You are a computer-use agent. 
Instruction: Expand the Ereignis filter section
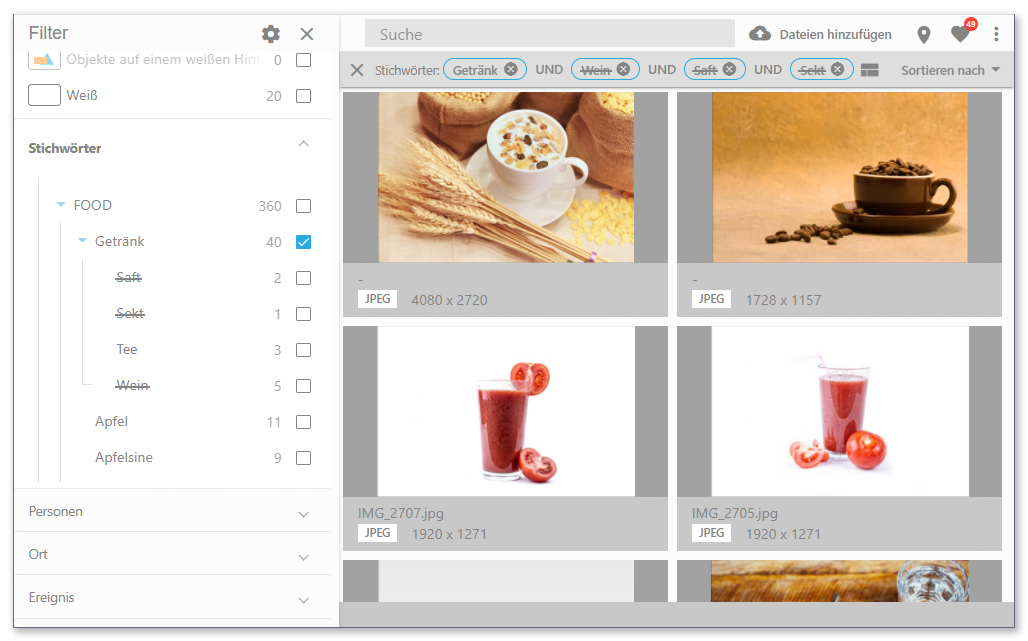[304, 599]
